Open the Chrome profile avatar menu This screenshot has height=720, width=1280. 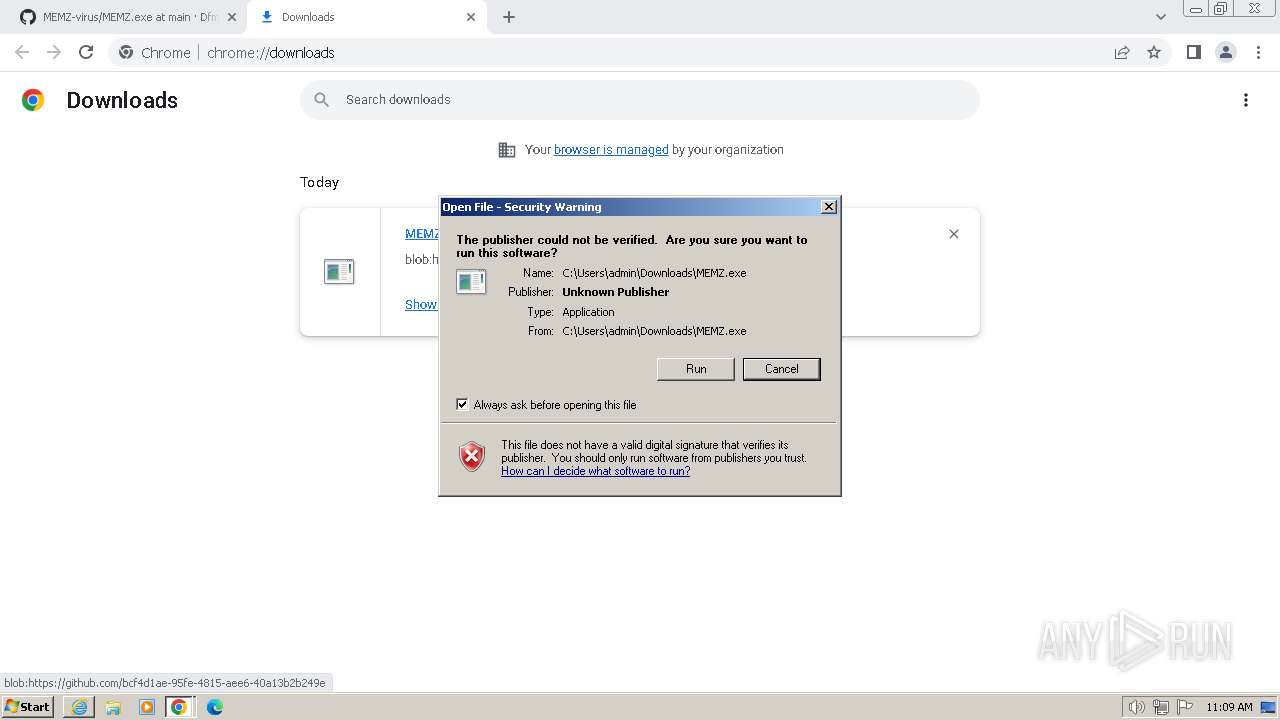pyautogui.click(x=1225, y=53)
